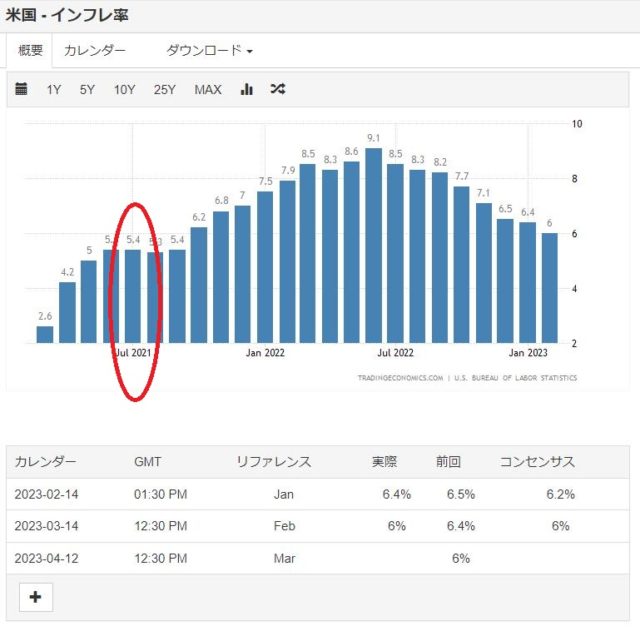Click the TRADINGECONOMICS.COM source credit link
Screen dimensions: 640x631
[x=402, y=378]
